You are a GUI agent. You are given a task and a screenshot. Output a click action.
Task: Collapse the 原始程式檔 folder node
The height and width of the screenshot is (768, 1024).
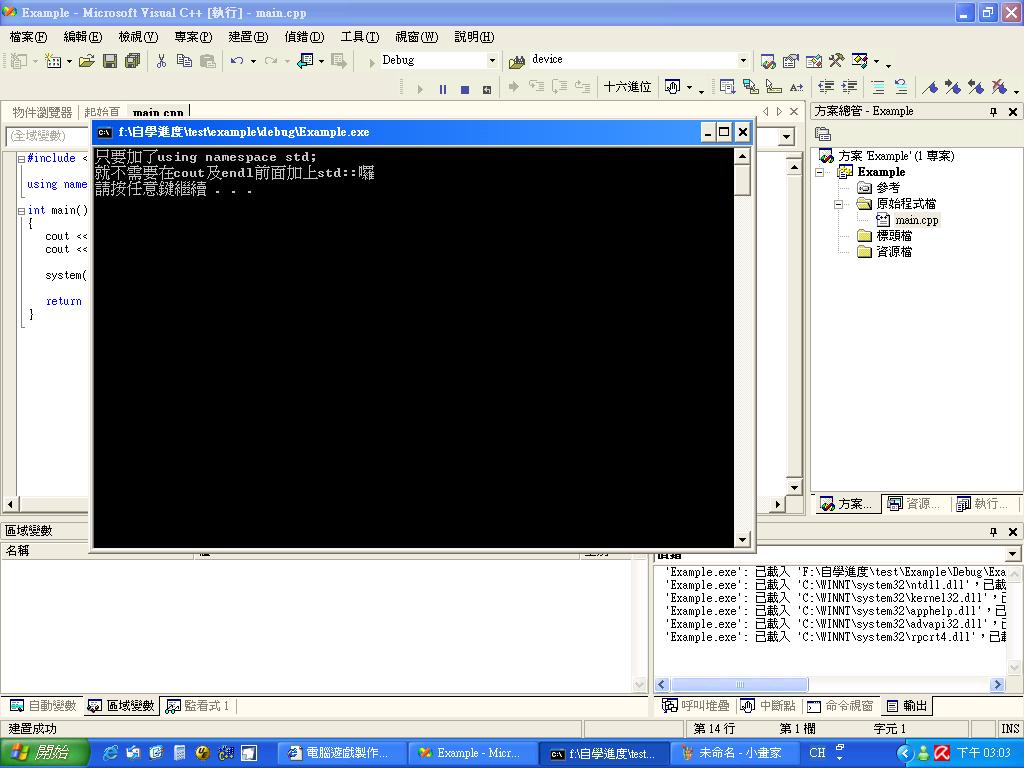tap(839, 204)
